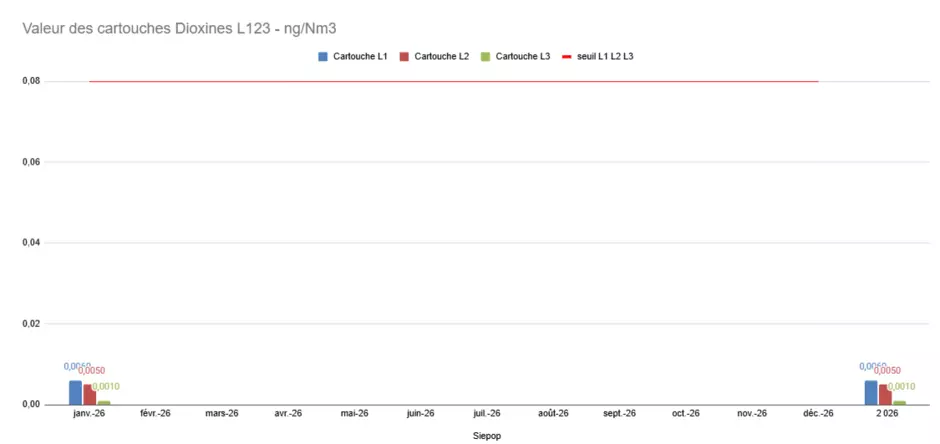Select the 'Cartouche L3' legend label
The image size is (940, 444).
(523, 57)
